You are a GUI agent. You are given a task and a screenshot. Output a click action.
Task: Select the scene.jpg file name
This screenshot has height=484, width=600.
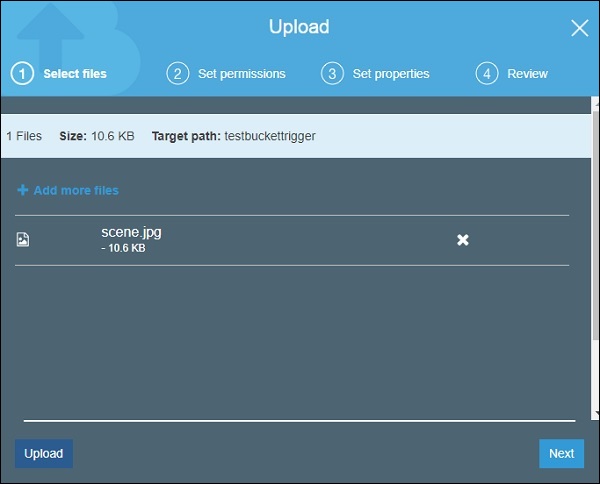pos(131,232)
